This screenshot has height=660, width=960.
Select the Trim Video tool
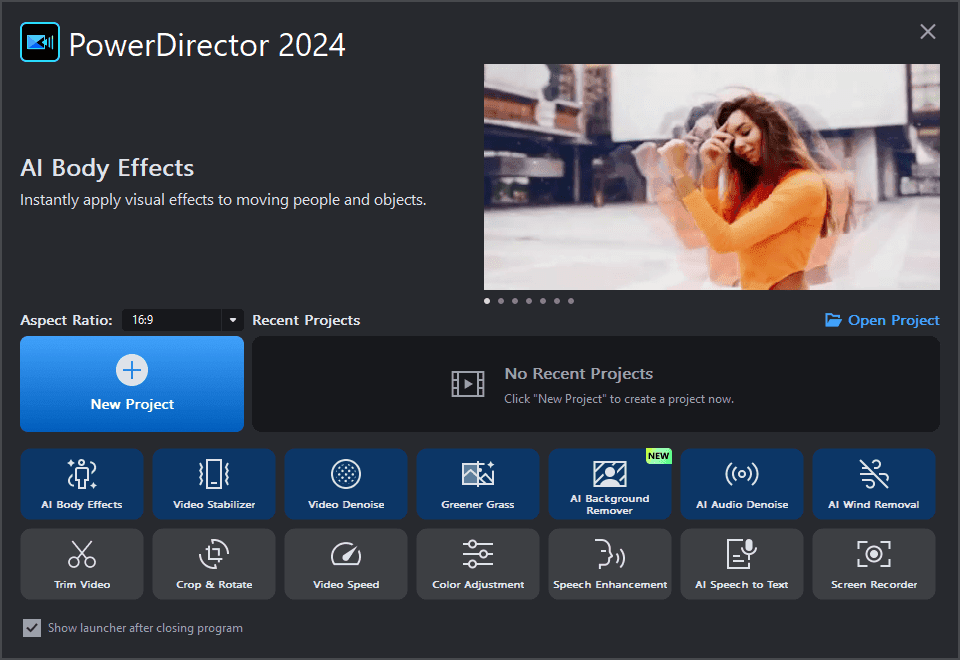tap(82, 564)
